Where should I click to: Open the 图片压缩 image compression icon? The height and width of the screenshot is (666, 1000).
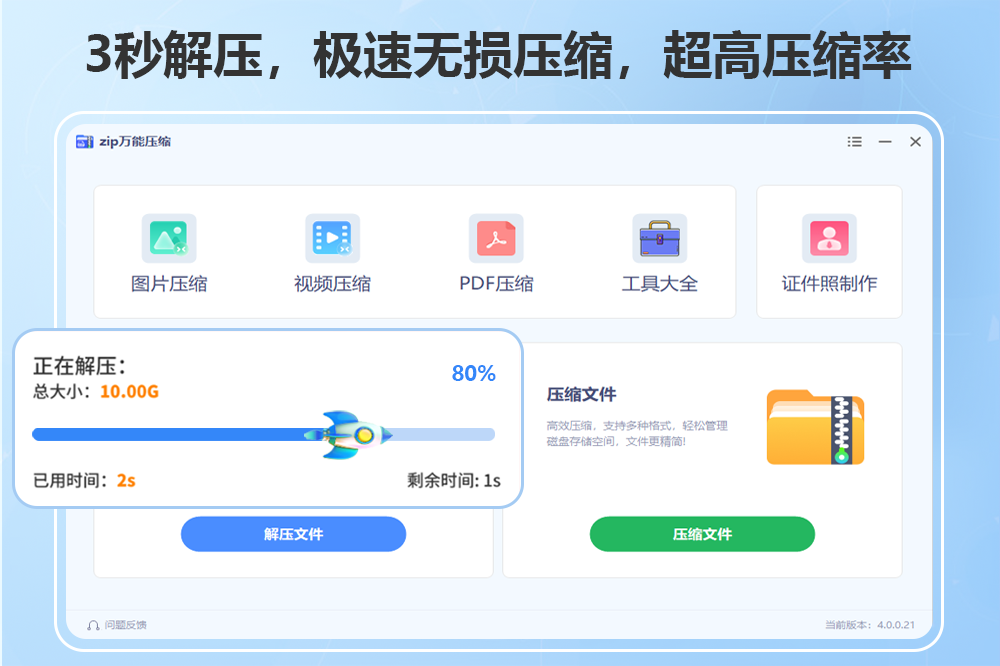click(168, 238)
